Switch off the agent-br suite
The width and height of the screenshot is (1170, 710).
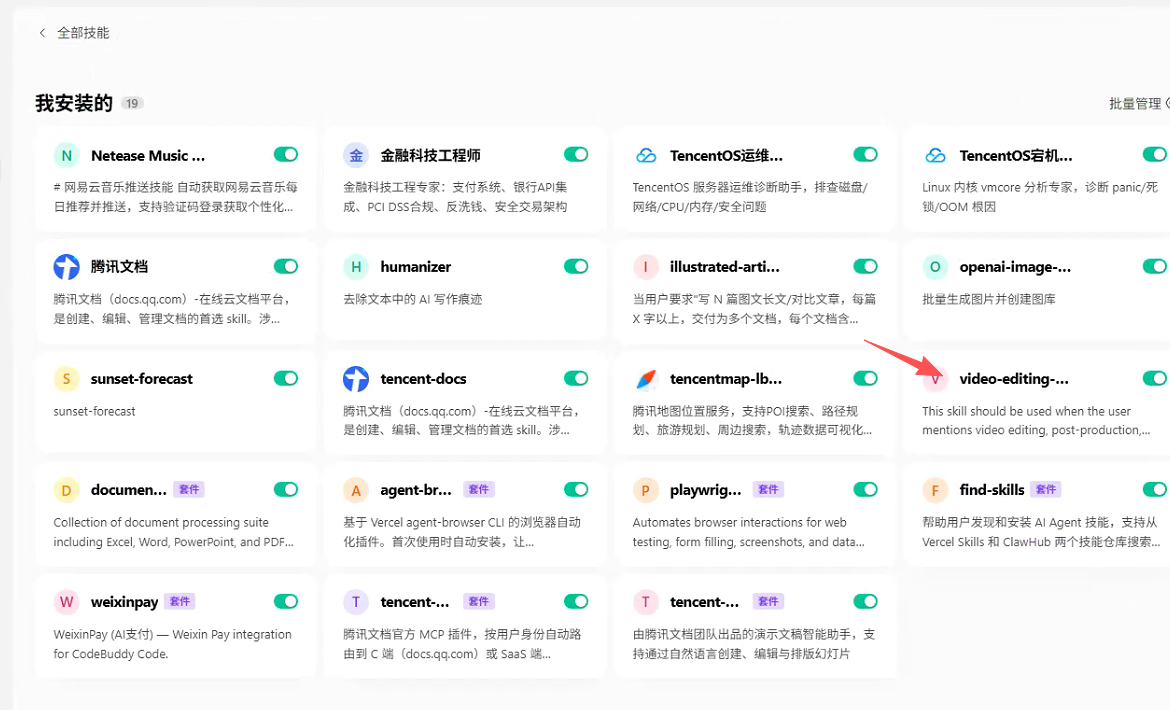point(575,489)
